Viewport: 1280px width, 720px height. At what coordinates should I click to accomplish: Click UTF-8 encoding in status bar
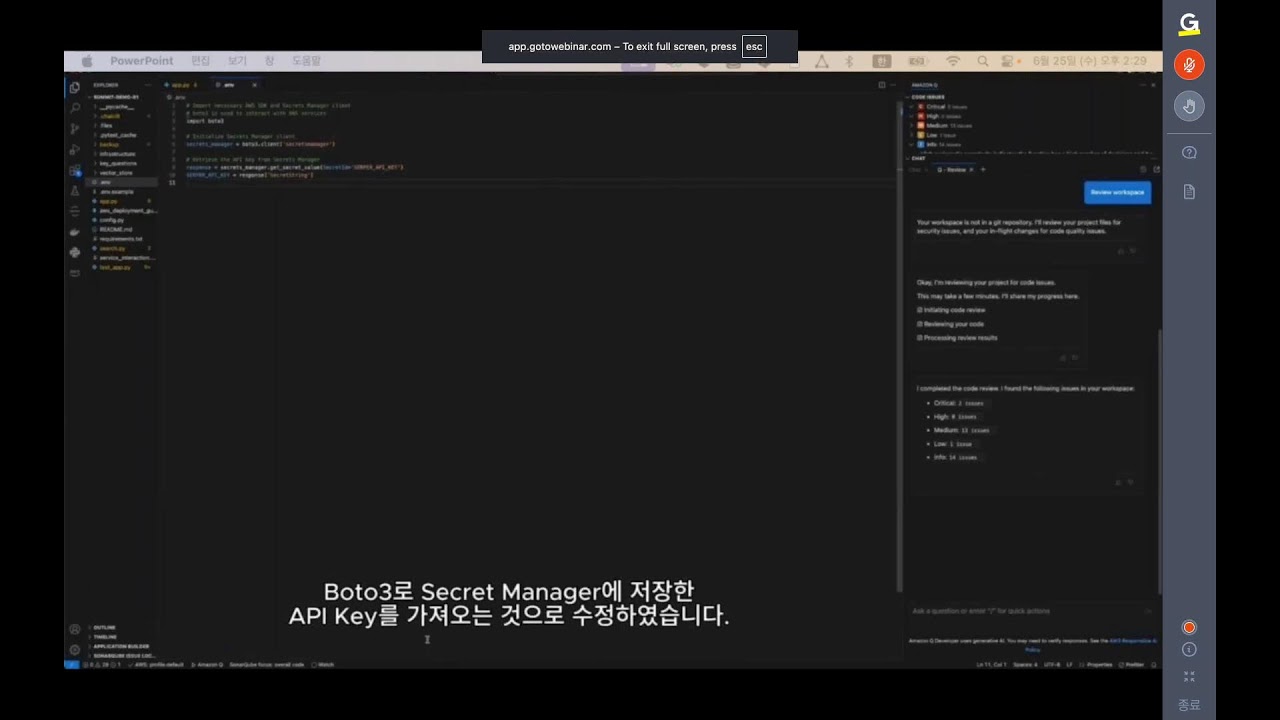coord(1052,664)
